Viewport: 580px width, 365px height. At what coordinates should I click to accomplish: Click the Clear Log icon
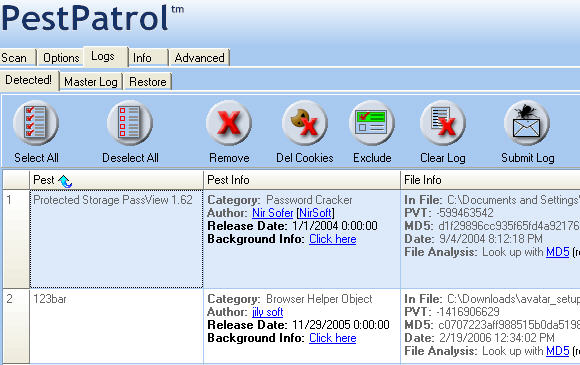pyautogui.click(x=443, y=122)
